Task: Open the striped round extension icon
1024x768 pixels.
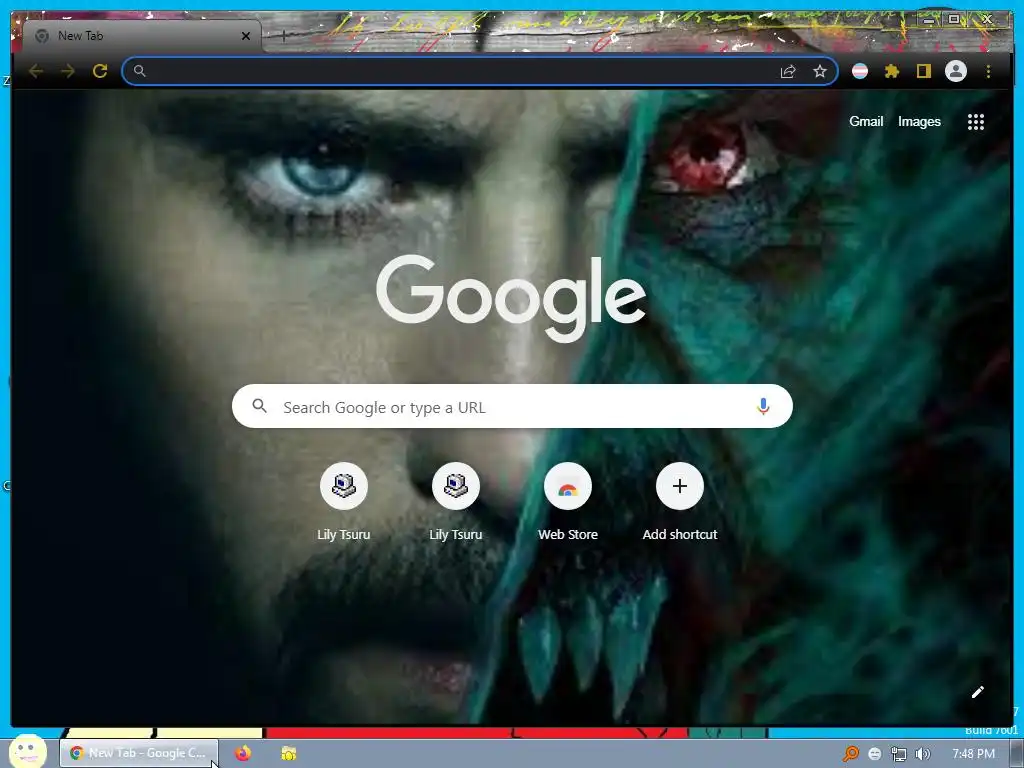Action: pyautogui.click(x=860, y=71)
